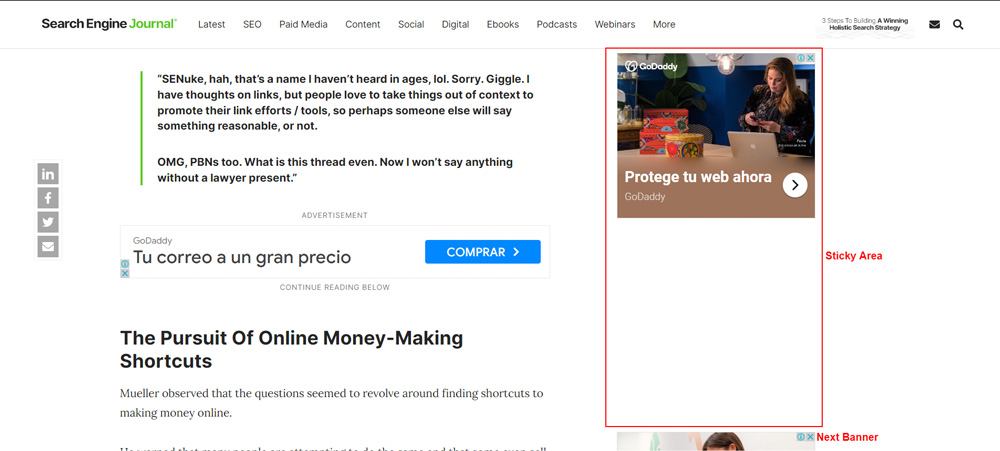Open AdChoices info icon on inline ad

pos(125,263)
